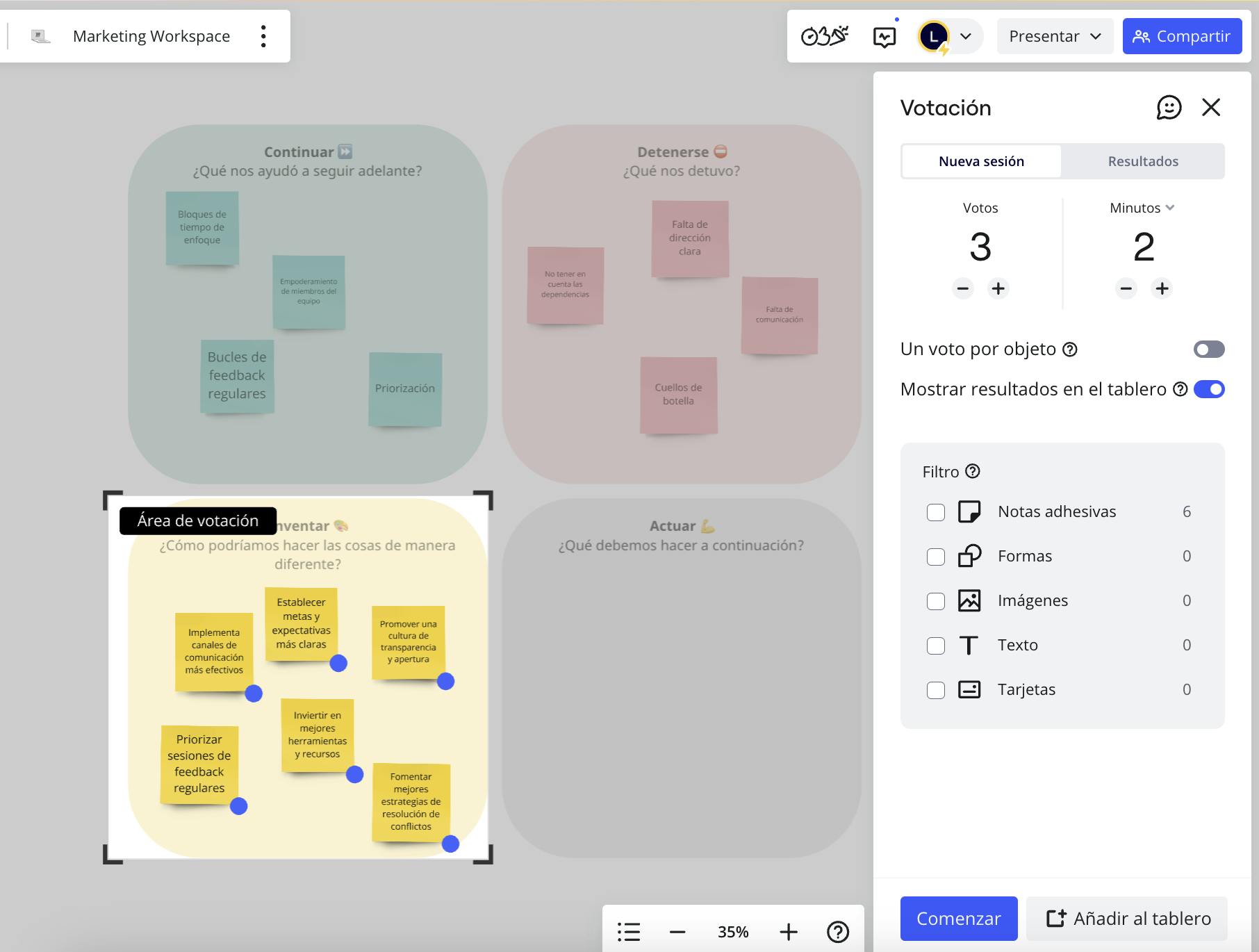Viewport: 1259px width, 952px height.
Task: Increase the Minutos value
Action: tap(1162, 288)
